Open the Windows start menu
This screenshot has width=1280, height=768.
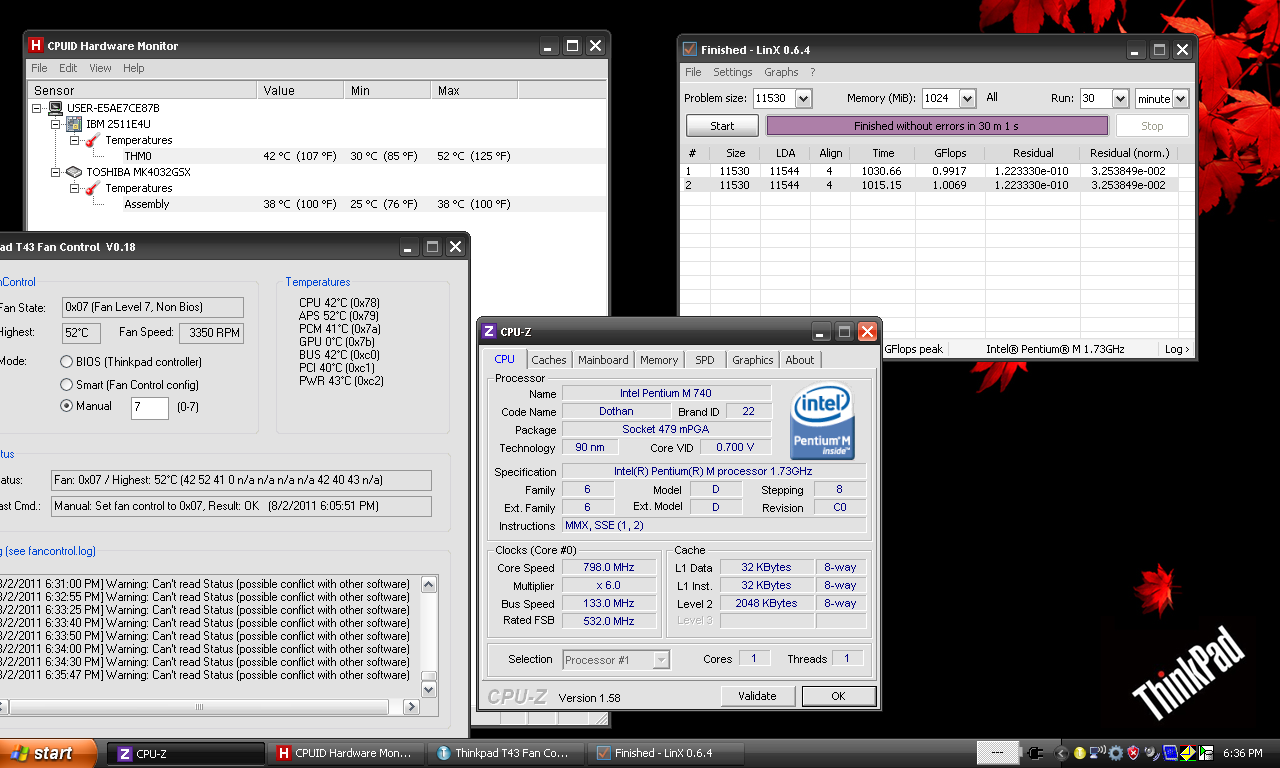coord(50,753)
